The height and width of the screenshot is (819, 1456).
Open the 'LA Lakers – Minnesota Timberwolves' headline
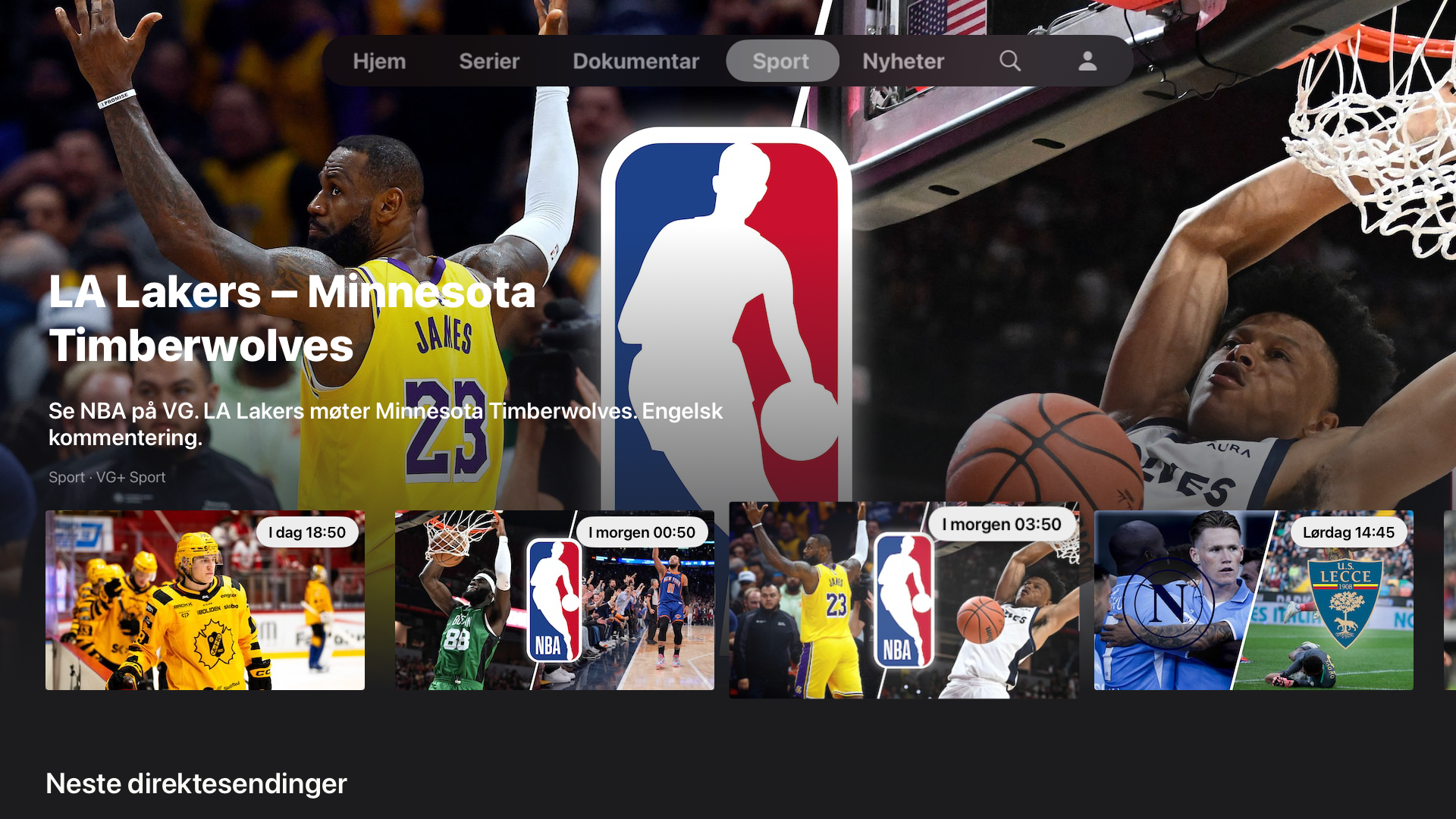292,318
